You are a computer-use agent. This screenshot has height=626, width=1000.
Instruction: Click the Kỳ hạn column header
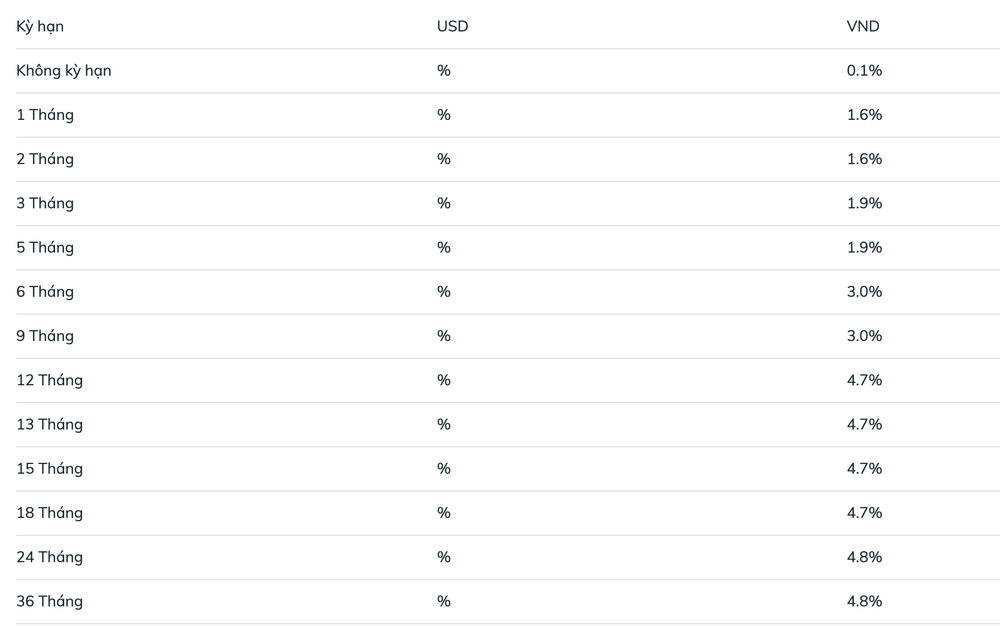point(40,27)
